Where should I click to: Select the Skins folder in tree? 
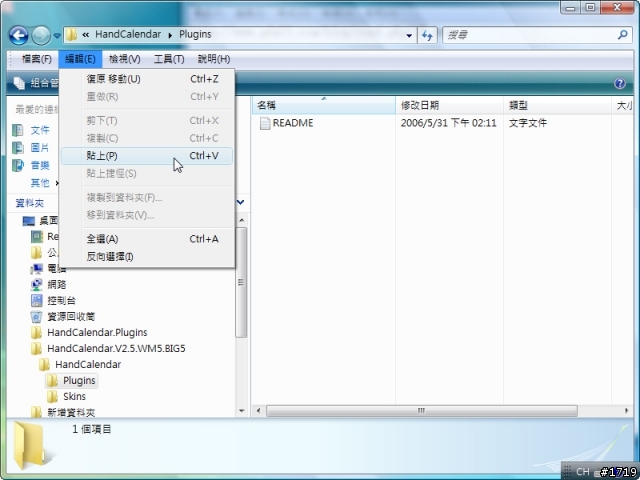point(74,396)
